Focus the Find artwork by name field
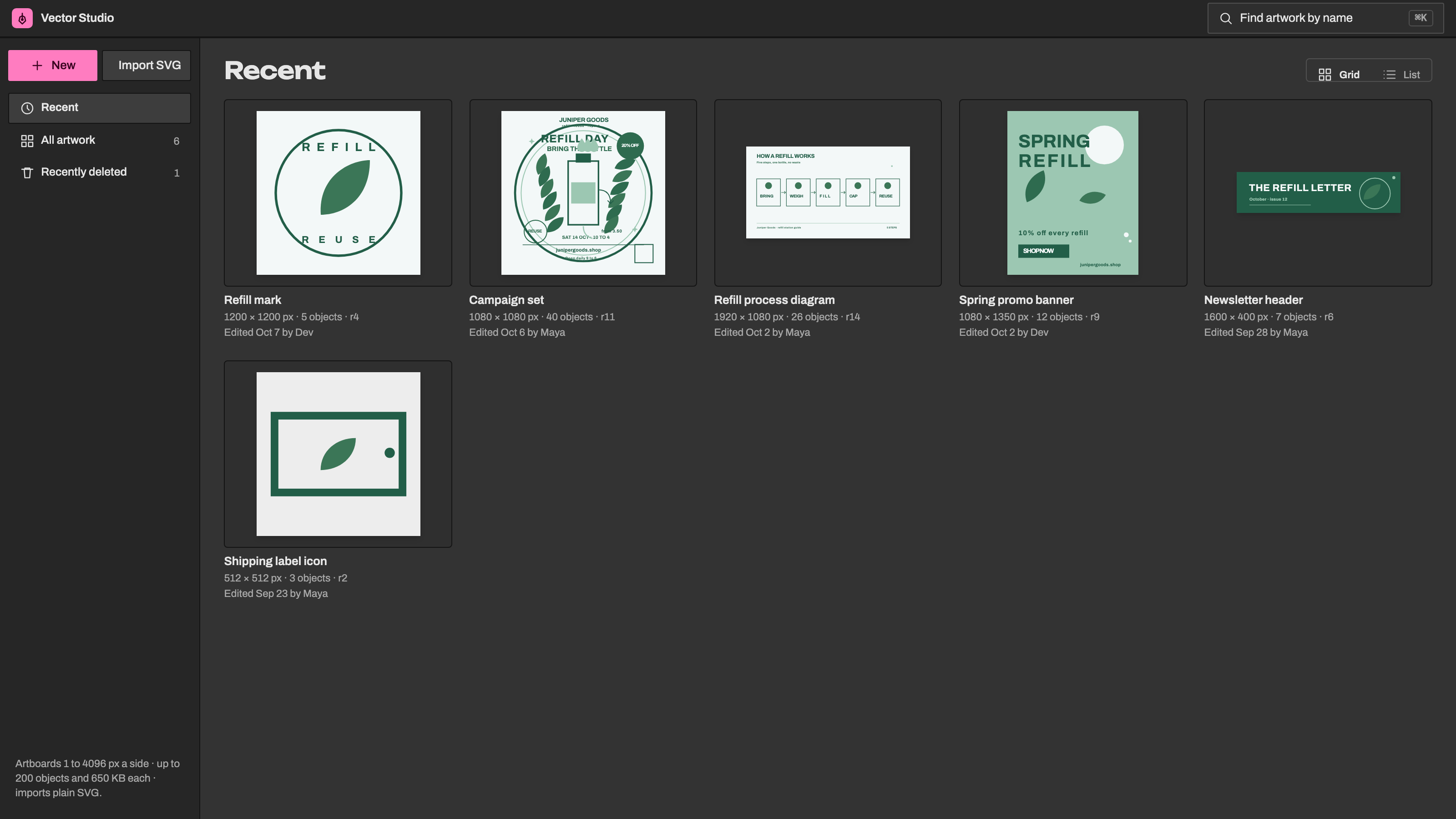This screenshot has width=1456, height=819. click(x=1325, y=18)
